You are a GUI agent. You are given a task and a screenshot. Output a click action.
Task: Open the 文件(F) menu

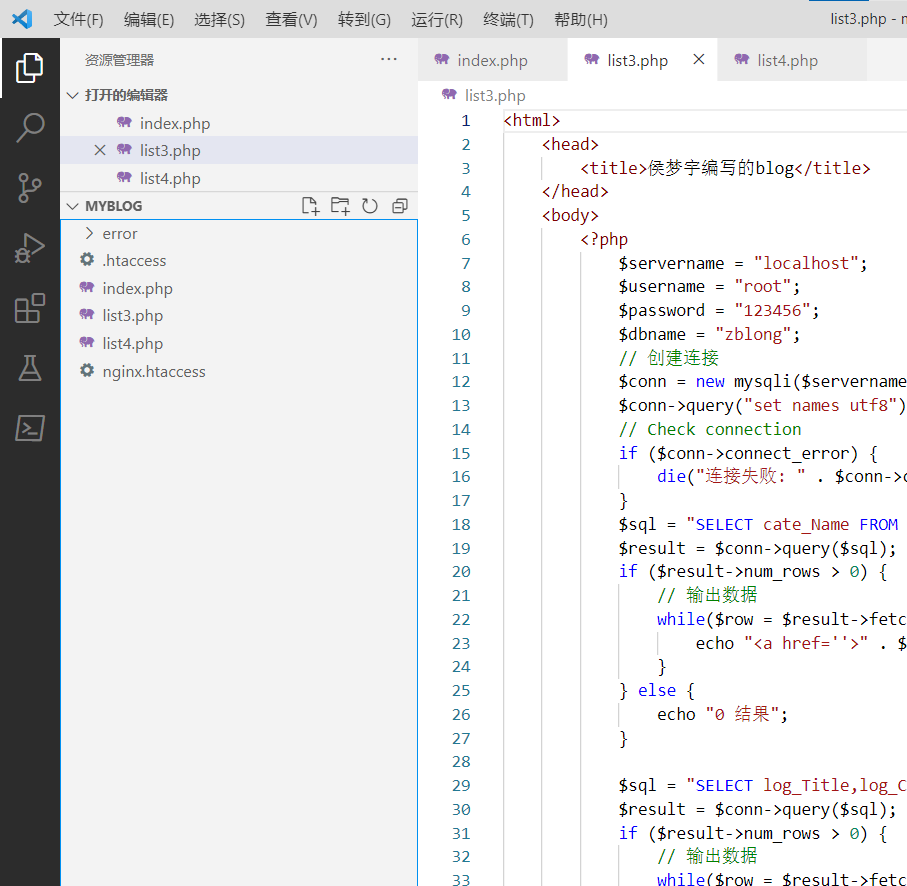pyautogui.click(x=78, y=20)
